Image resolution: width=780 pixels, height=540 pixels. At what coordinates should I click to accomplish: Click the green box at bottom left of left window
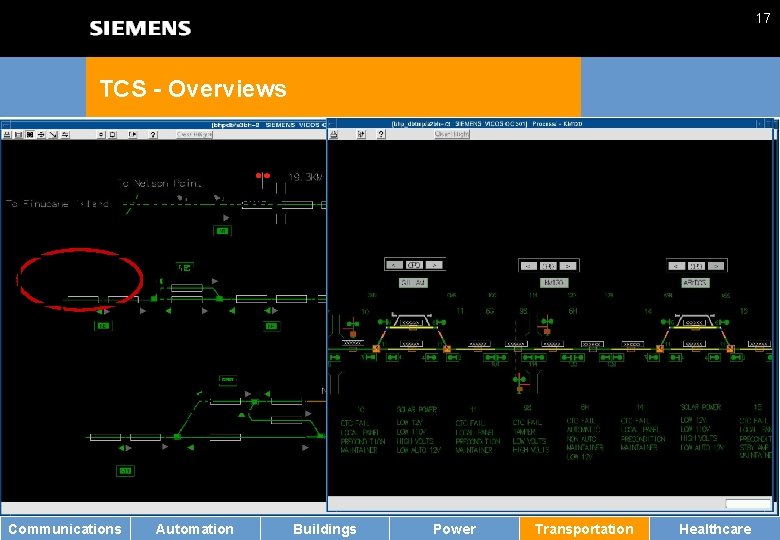(x=125, y=471)
